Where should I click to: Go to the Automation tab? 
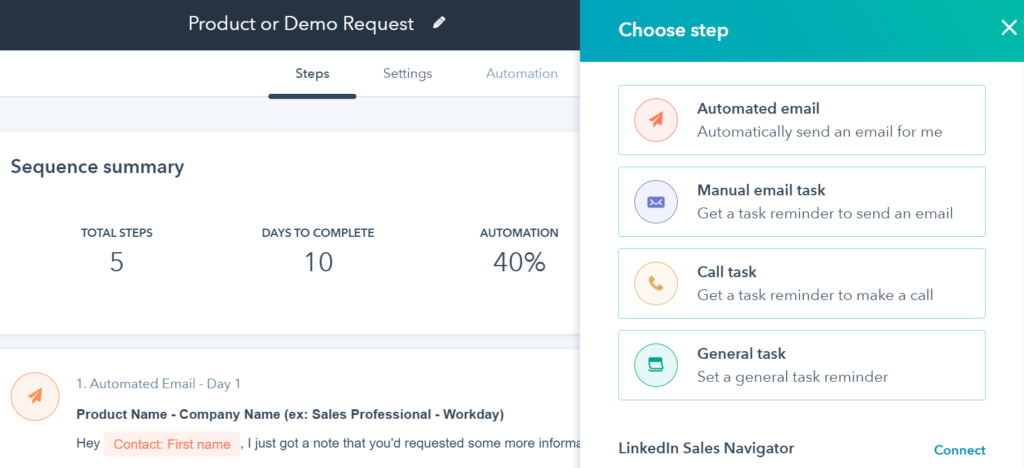[521, 74]
